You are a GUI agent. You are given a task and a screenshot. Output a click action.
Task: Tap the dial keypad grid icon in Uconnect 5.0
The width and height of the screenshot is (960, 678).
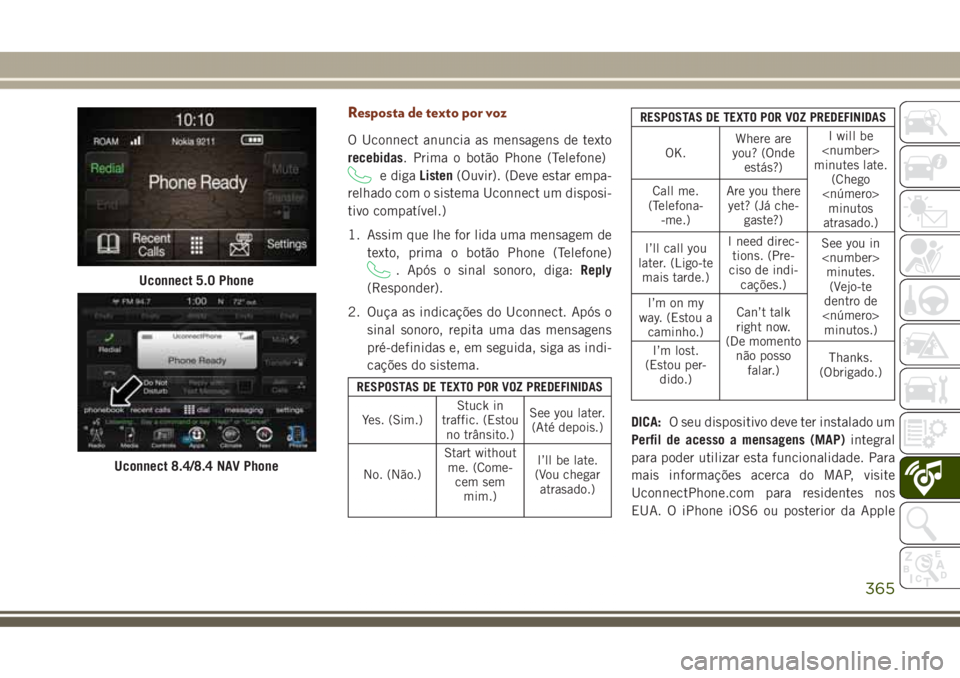pos(197,245)
